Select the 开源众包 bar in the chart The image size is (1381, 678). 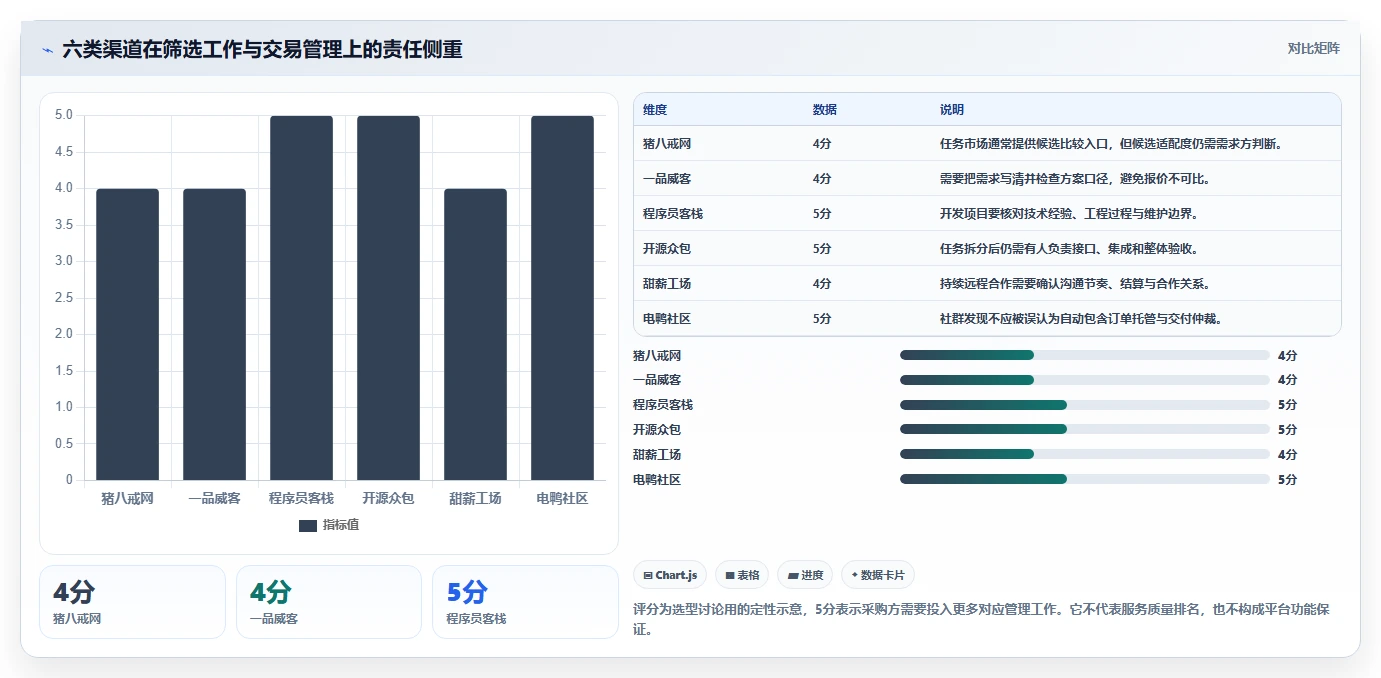[388, 298]
